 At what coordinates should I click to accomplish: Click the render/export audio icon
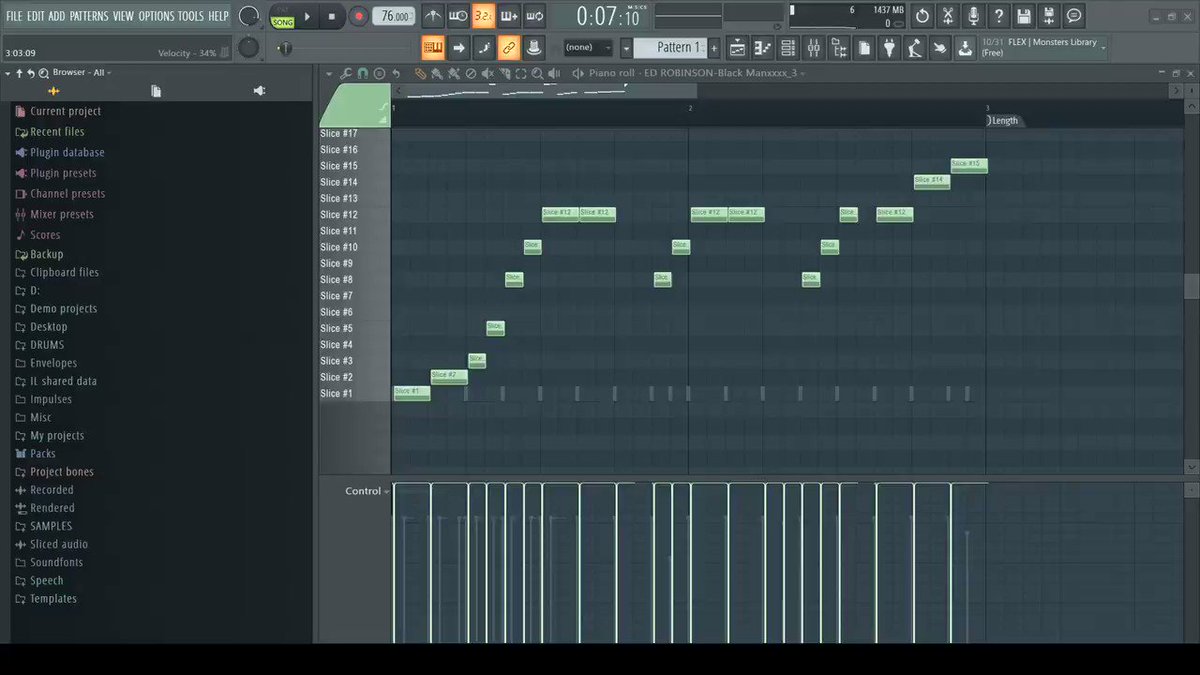coord(1048,16)
